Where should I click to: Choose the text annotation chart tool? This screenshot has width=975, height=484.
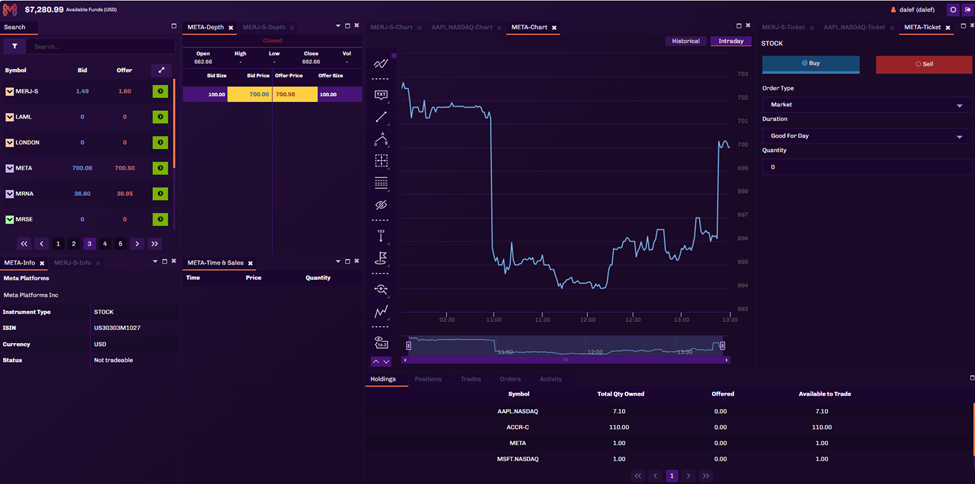click(381, 95)
